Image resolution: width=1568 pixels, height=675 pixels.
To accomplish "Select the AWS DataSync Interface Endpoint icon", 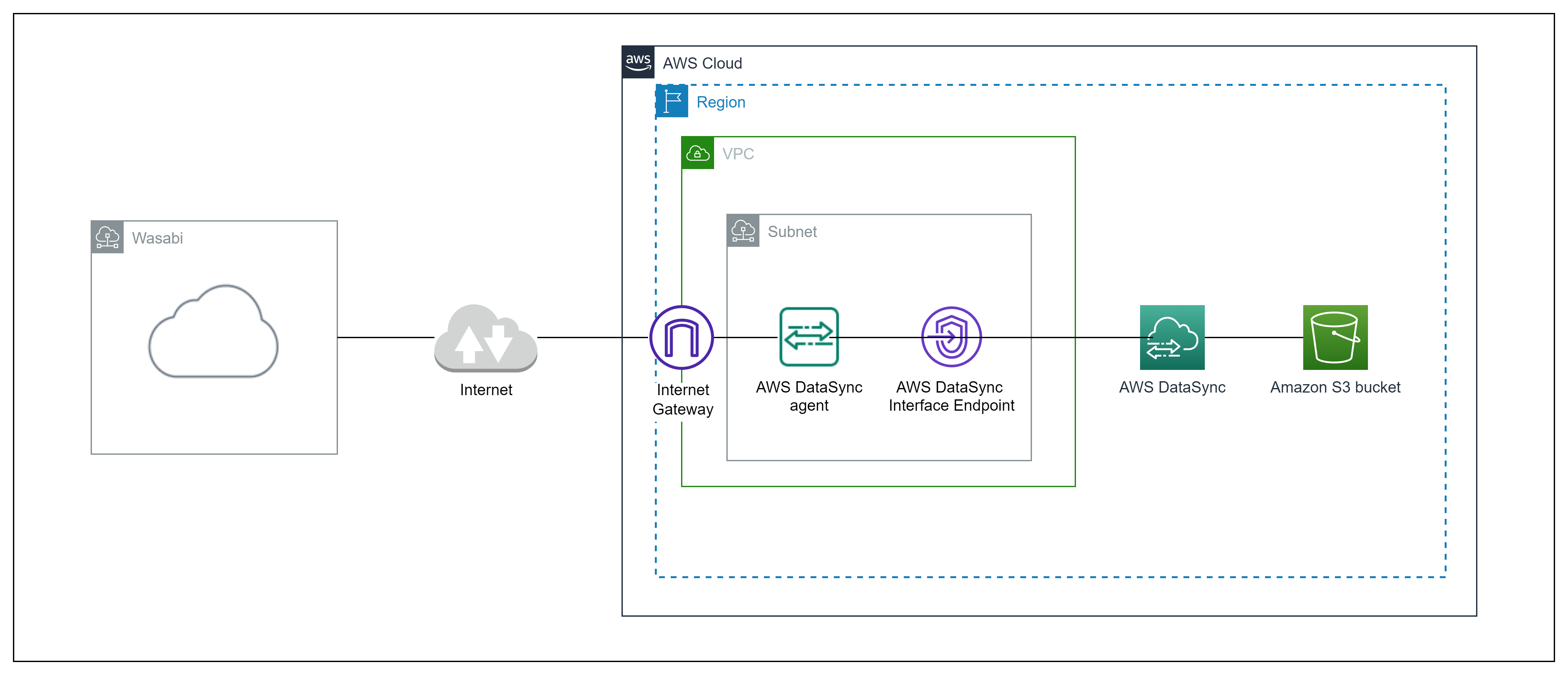I will pyautogui.click(x=951, y=337).
